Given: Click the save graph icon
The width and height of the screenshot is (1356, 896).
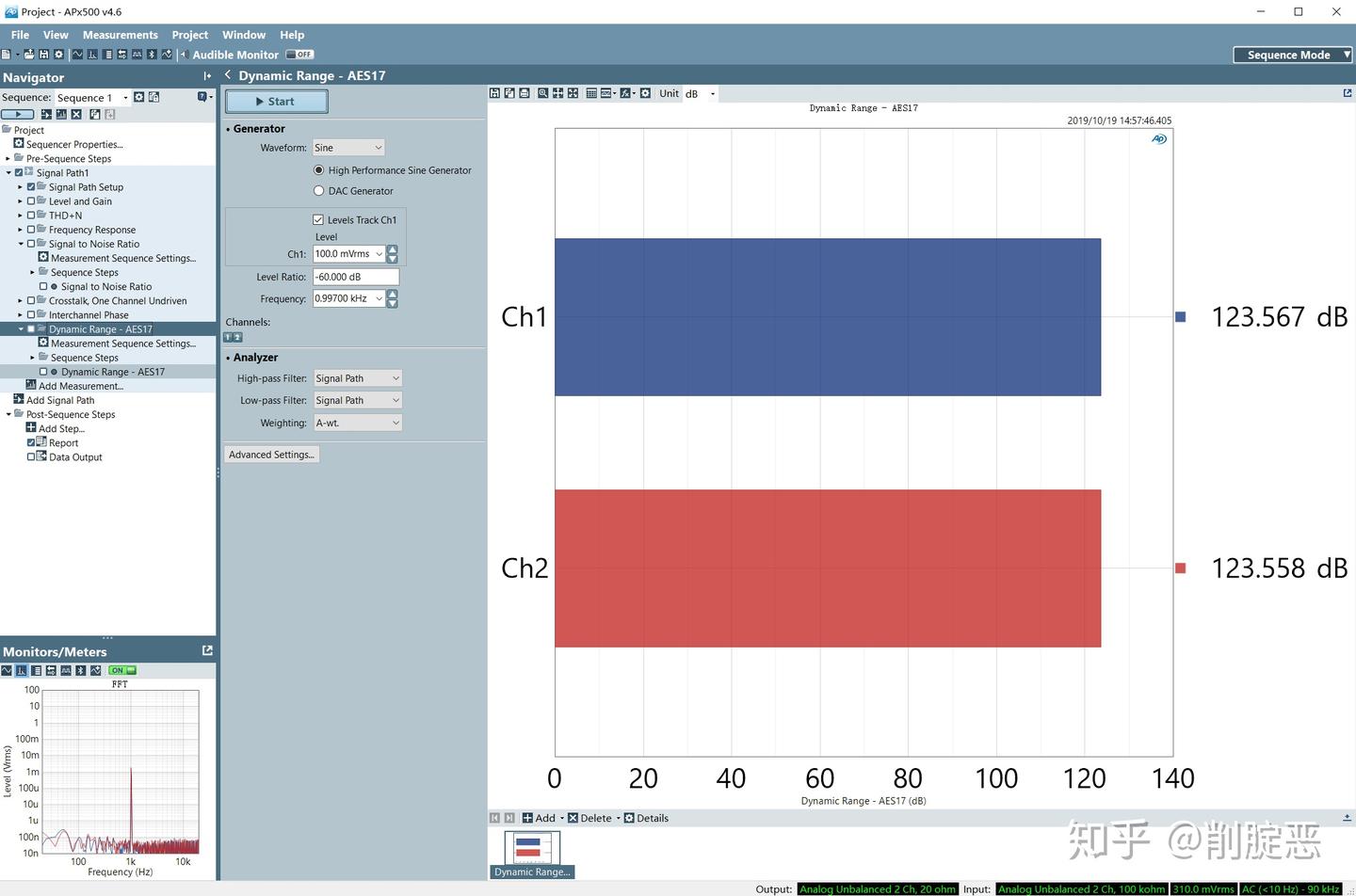Looking at the screenshot, I should pyautogui.click(x=494, y=93).
